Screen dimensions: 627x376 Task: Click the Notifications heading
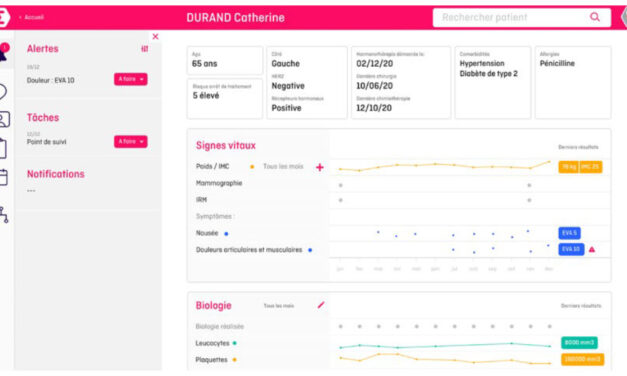(56, 174)
